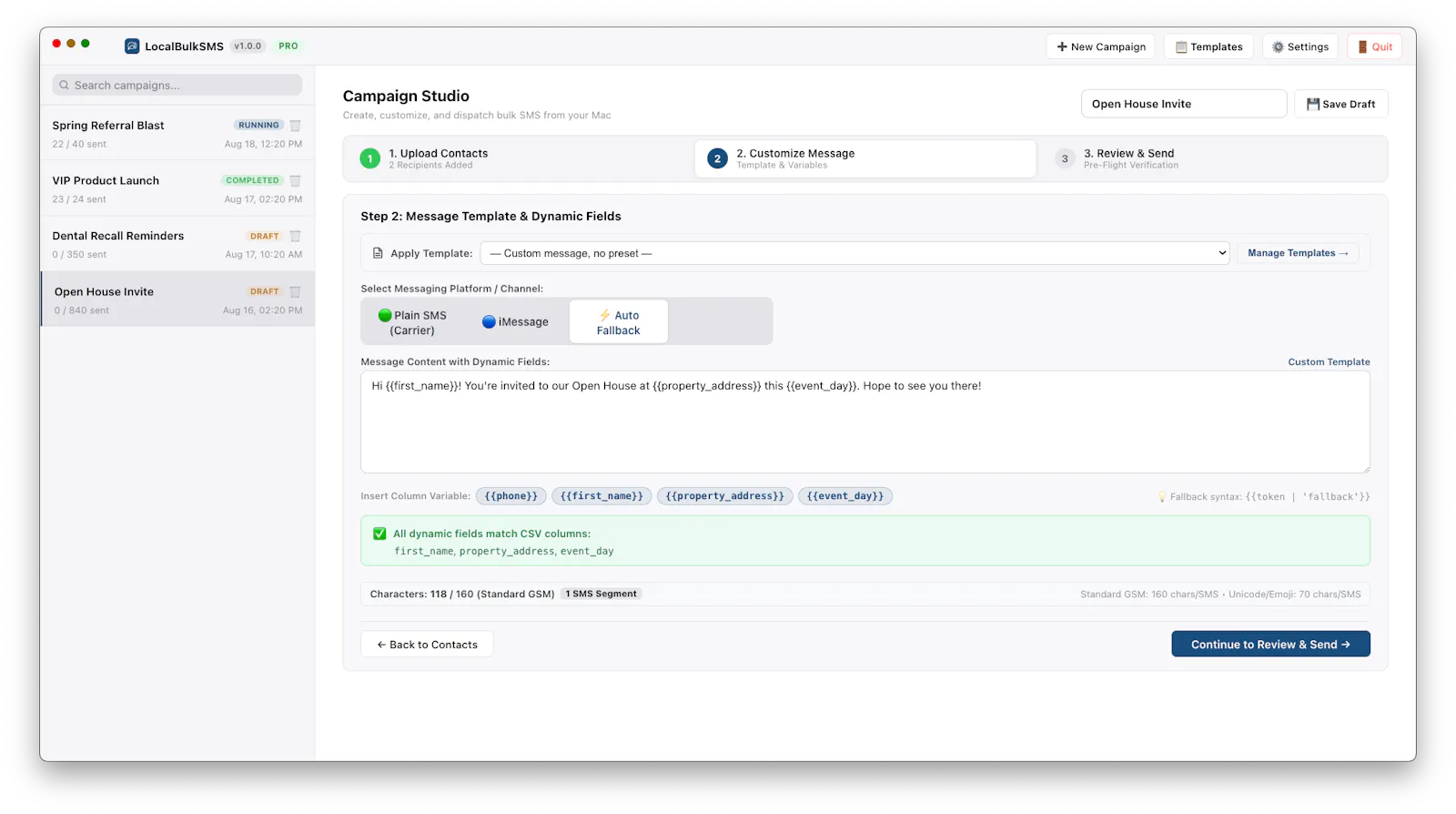
Task: Click Save Draft button
Action: 1340,104
